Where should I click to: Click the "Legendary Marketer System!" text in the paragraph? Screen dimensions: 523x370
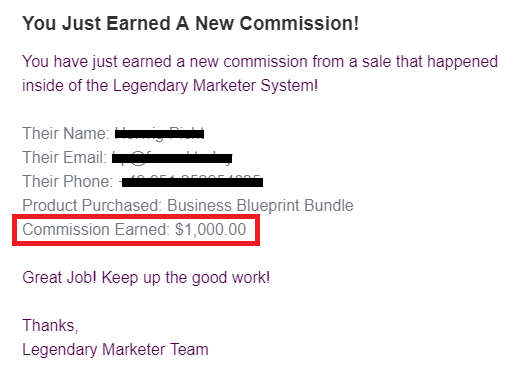point(215,86)
